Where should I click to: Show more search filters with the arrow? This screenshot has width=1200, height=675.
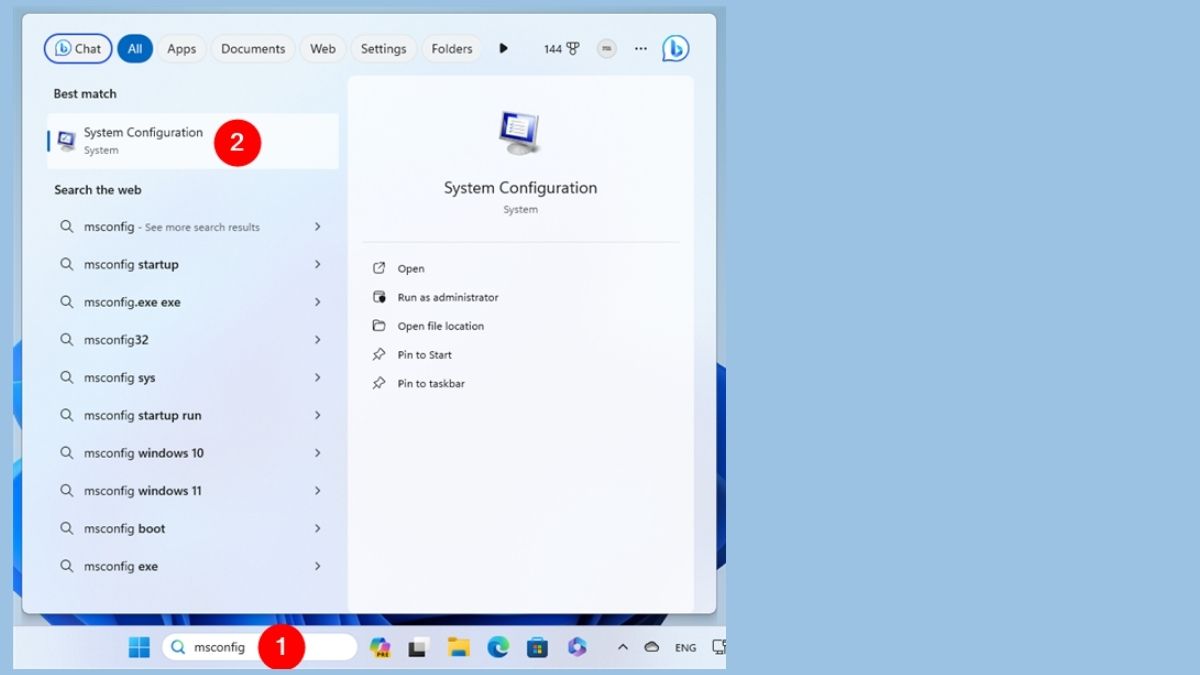(x=503, y=48)
